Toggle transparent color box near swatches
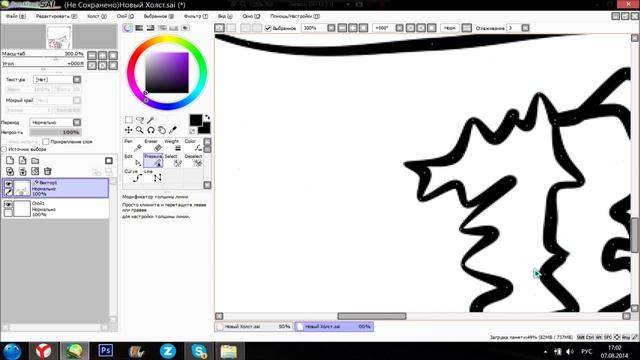The height and width of the screenshot is (360, 640). (x=192, y=131)
